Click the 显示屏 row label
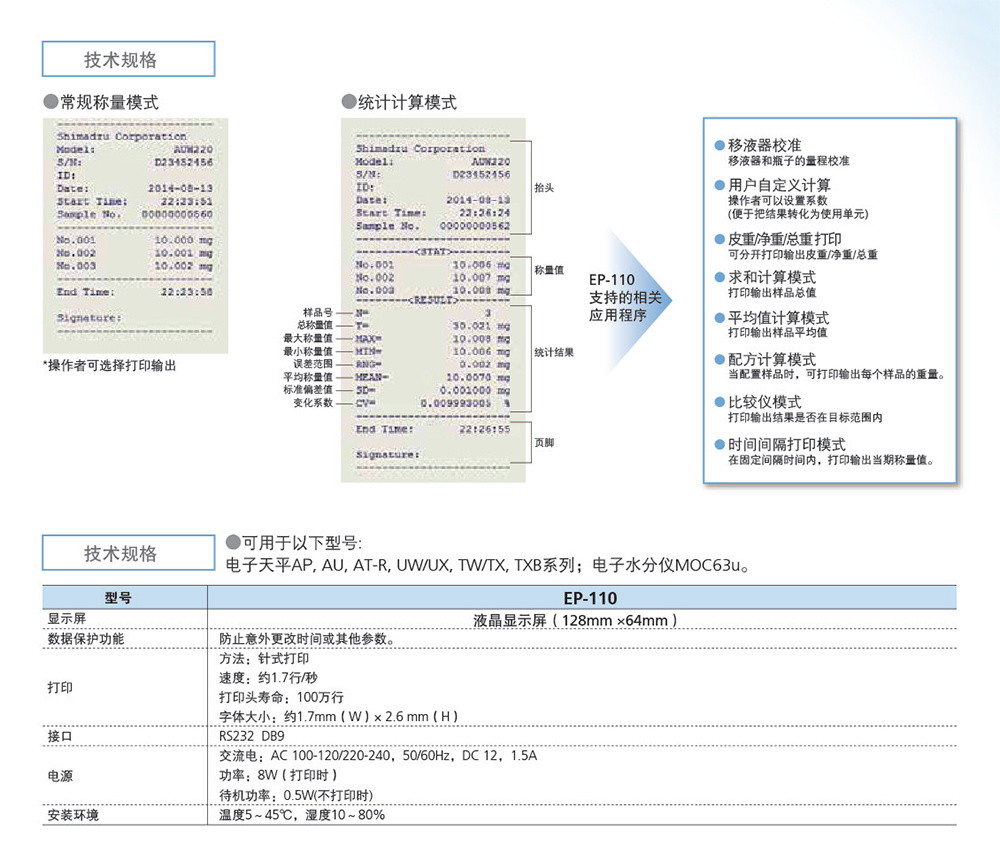 click(x=66, y=618)
